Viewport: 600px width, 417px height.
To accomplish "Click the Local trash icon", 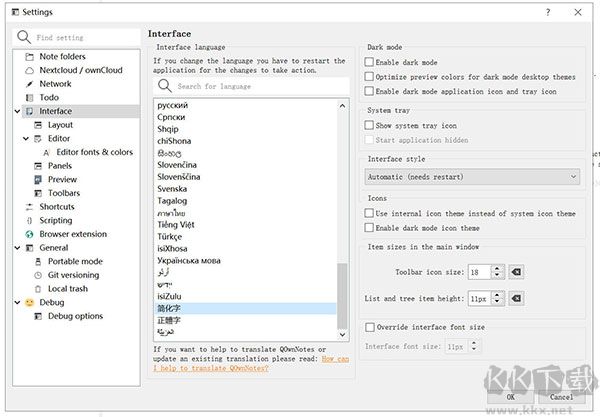I will coord(38,289).
